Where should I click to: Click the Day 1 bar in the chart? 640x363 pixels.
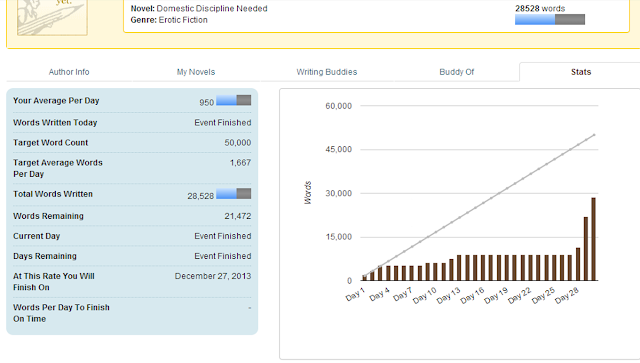coord(364,278)
